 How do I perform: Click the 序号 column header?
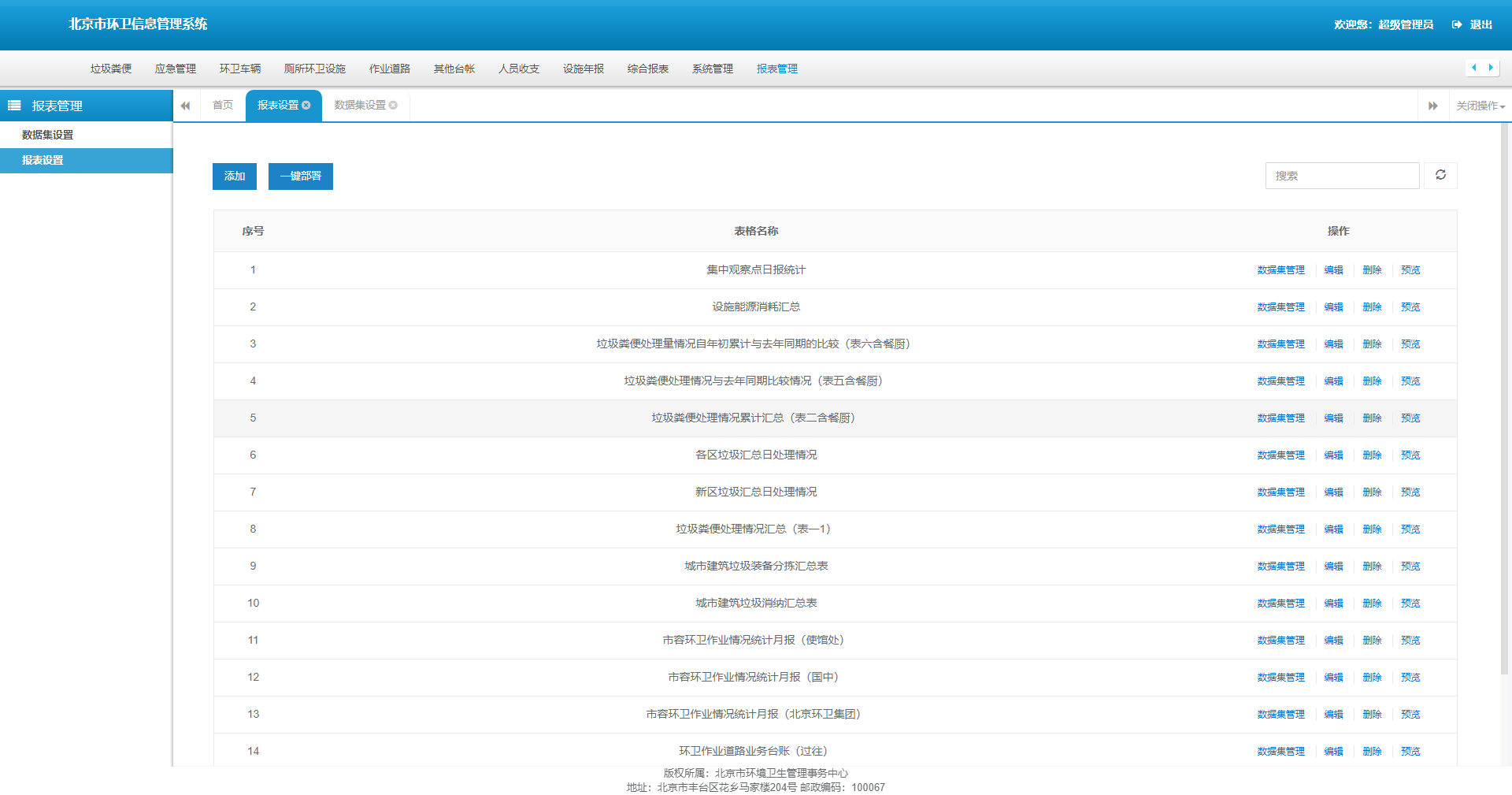click(x=253, y=231)
